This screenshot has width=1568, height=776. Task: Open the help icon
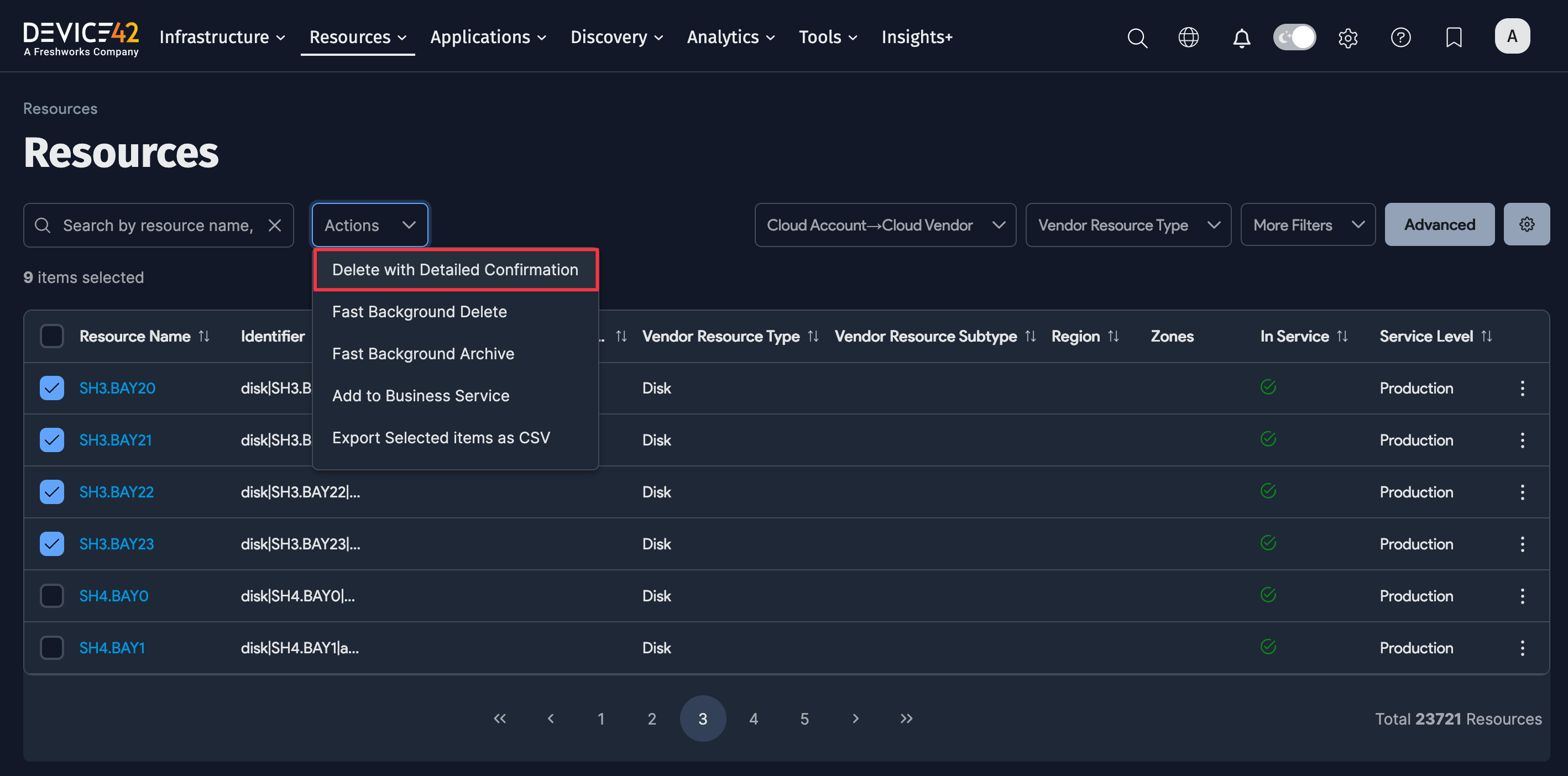[x=1400, y=38]
